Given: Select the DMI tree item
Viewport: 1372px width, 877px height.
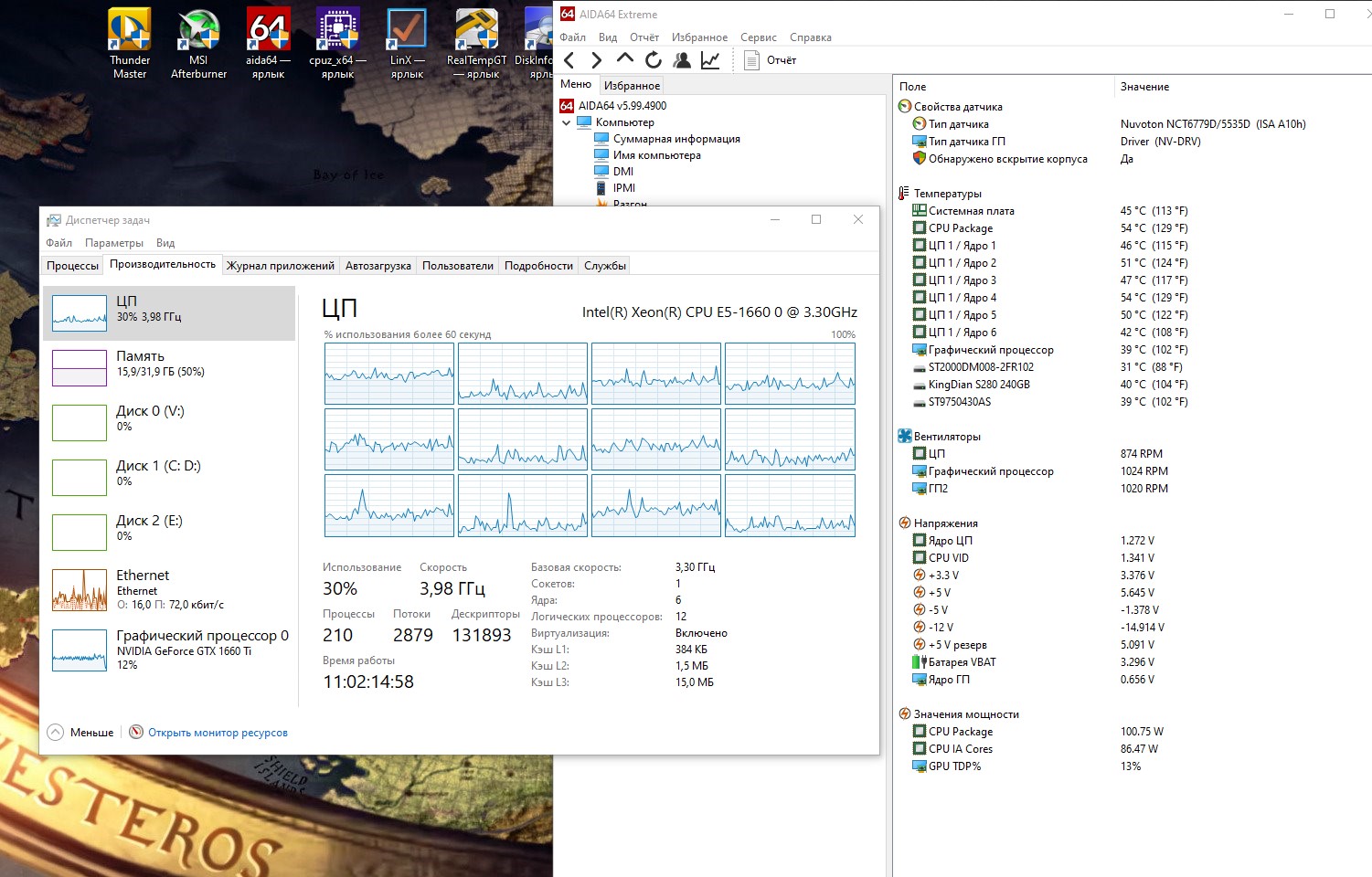Looking at the screenshot, I should 614,172.
